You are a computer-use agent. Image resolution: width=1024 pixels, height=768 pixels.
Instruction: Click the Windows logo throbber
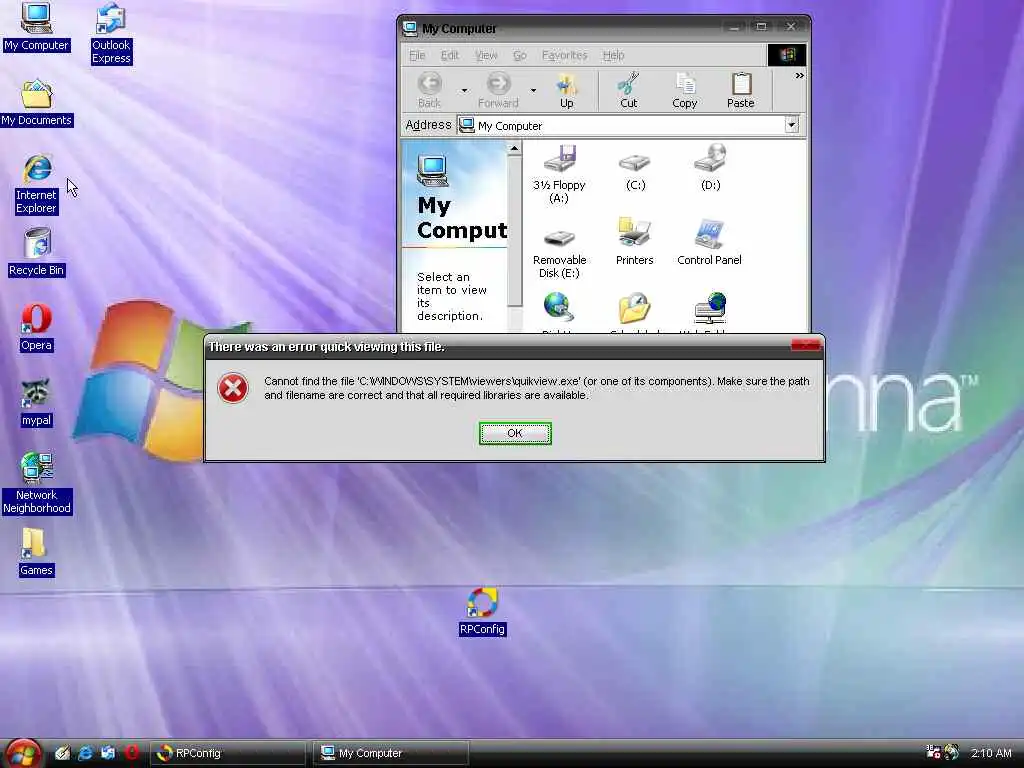786,56
